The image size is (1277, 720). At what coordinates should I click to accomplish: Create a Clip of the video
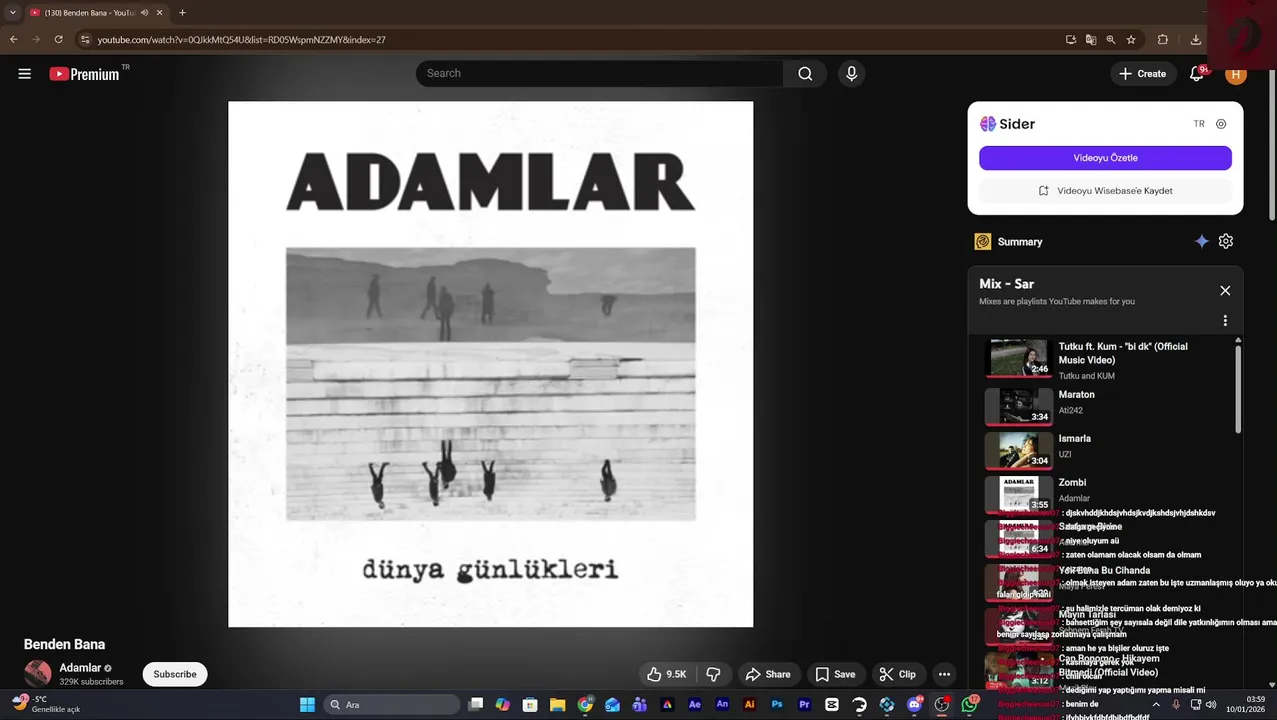[x=897, y=674]
